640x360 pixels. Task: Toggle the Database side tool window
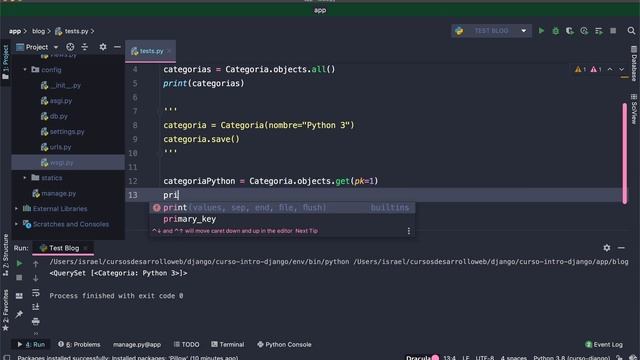point(634,64)
